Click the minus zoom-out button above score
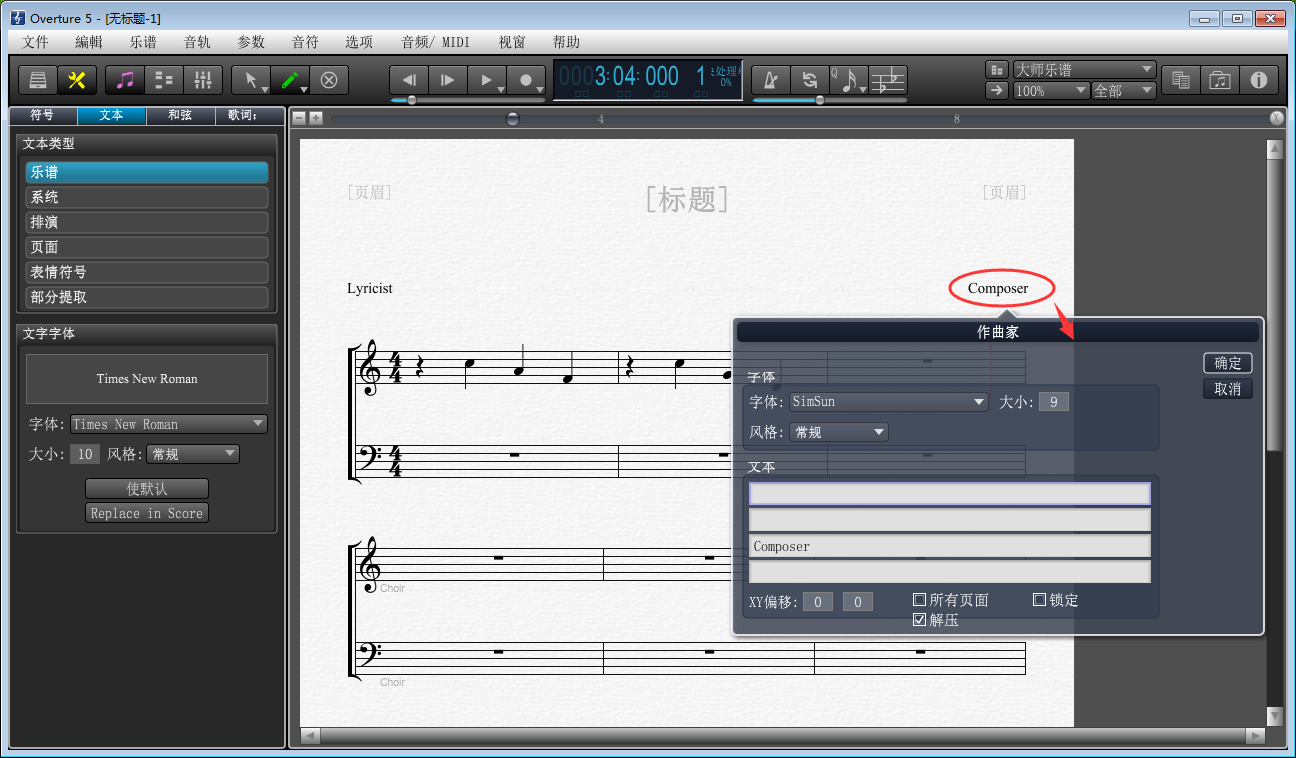1296x758 pixels. 299,118
